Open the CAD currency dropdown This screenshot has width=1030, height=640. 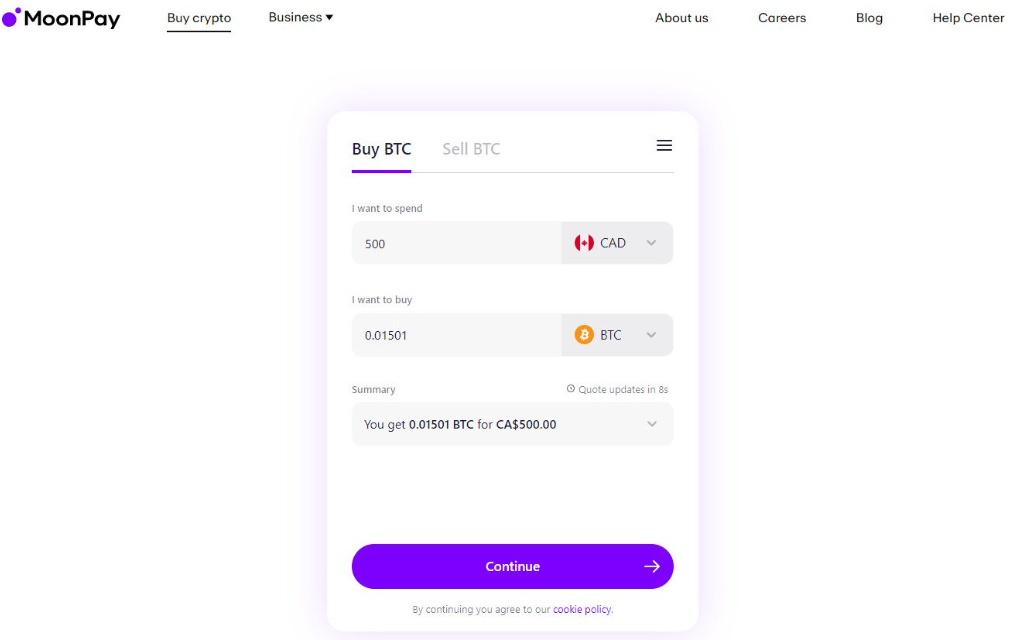point(651,242)
